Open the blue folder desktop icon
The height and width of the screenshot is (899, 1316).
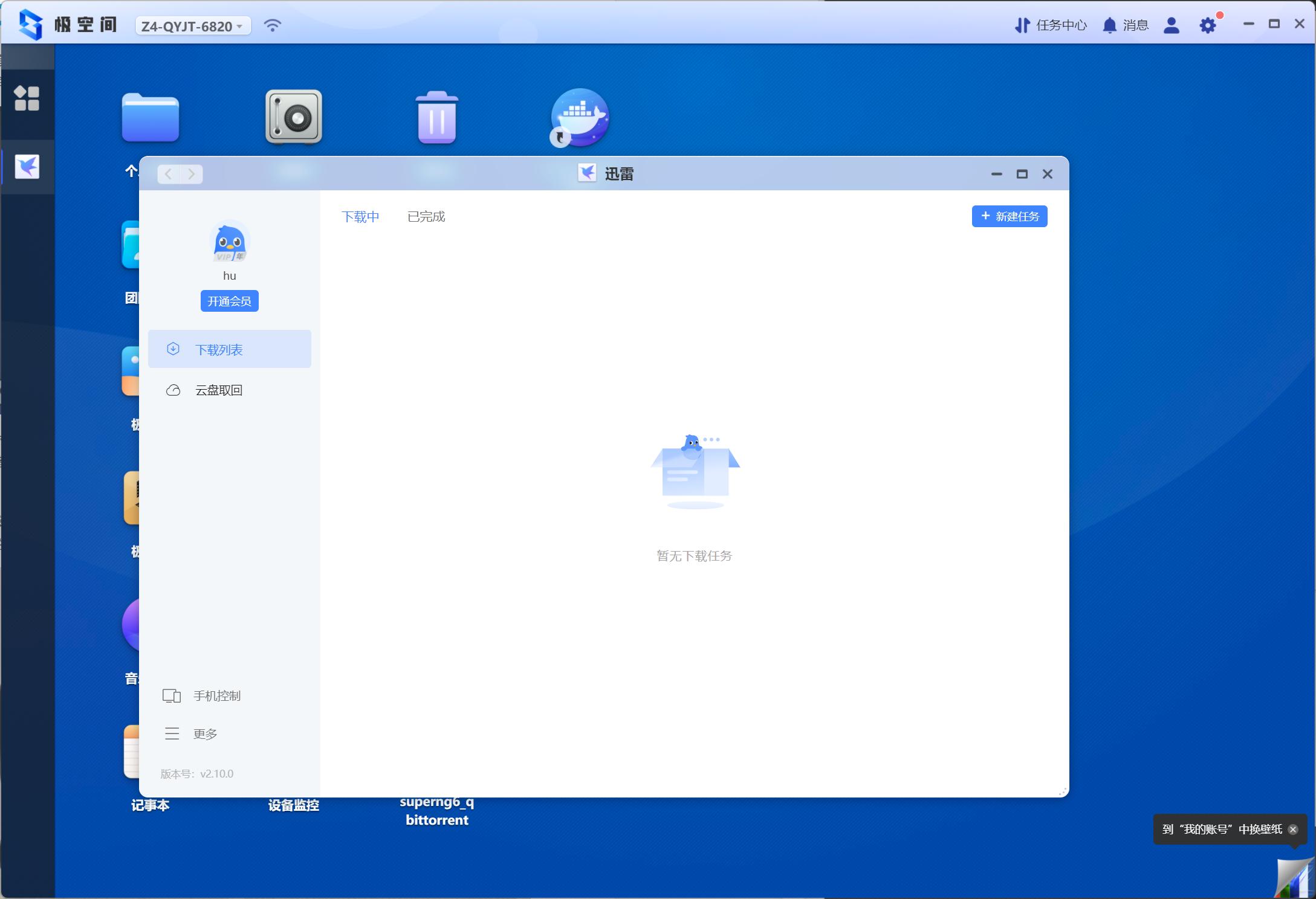pyautogui.click(x=151, y=117)
